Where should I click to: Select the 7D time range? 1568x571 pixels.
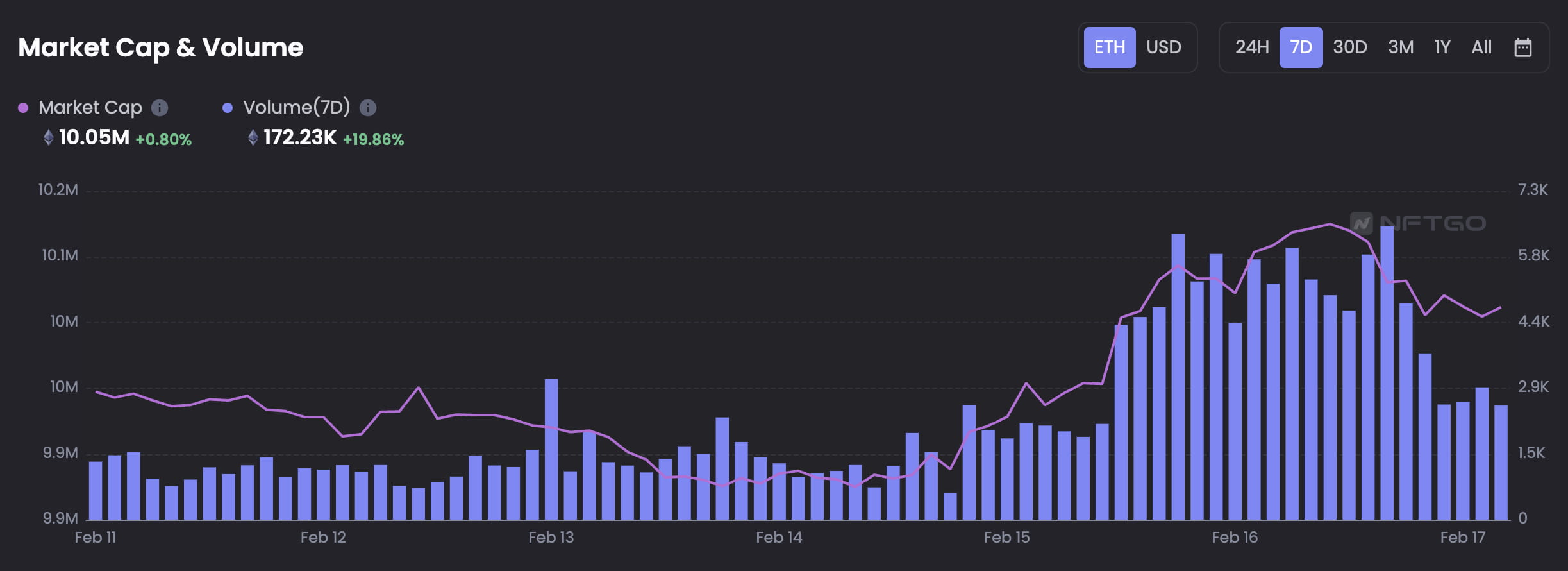click(x=1301, y=47)
